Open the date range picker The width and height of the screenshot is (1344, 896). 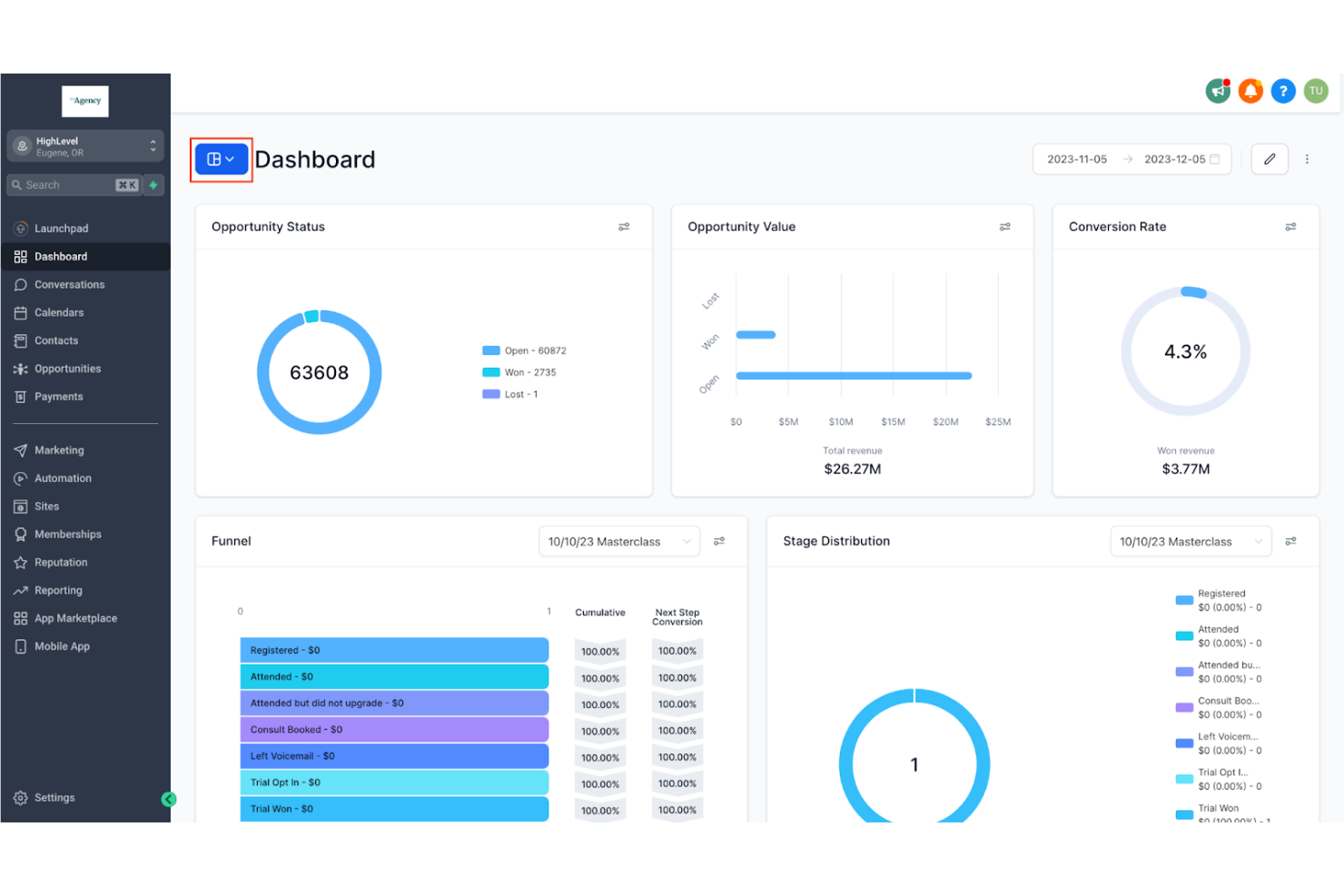(1132, 159)
